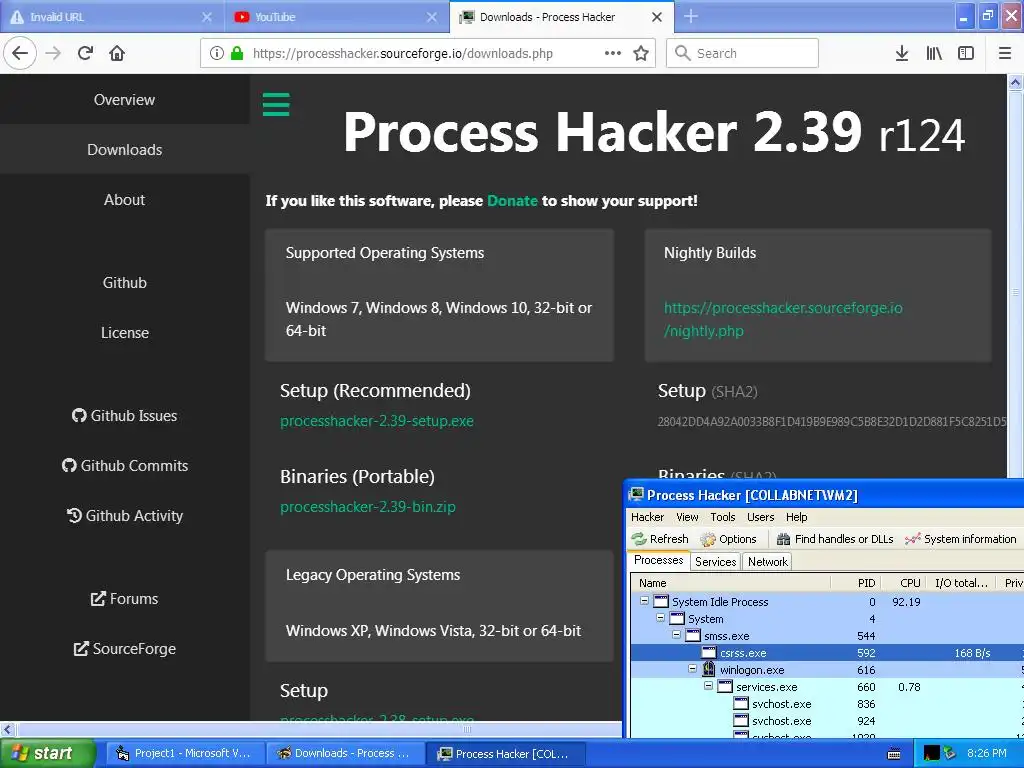Show site information icon in address bar
Image resolution: width=1024 pixels, height=768 pixels.
point(217,53)
